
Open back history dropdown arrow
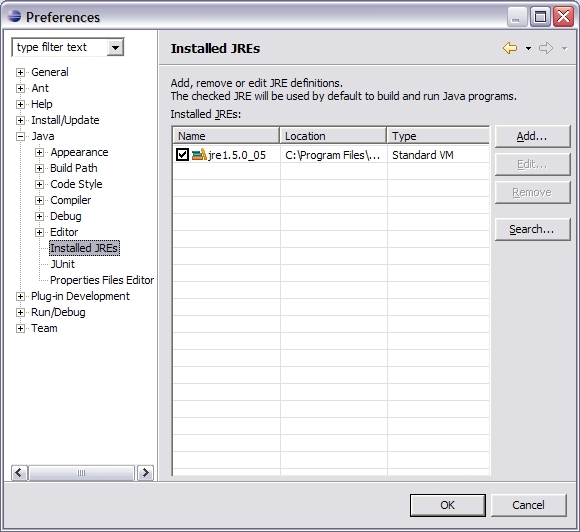pos(529,48)
